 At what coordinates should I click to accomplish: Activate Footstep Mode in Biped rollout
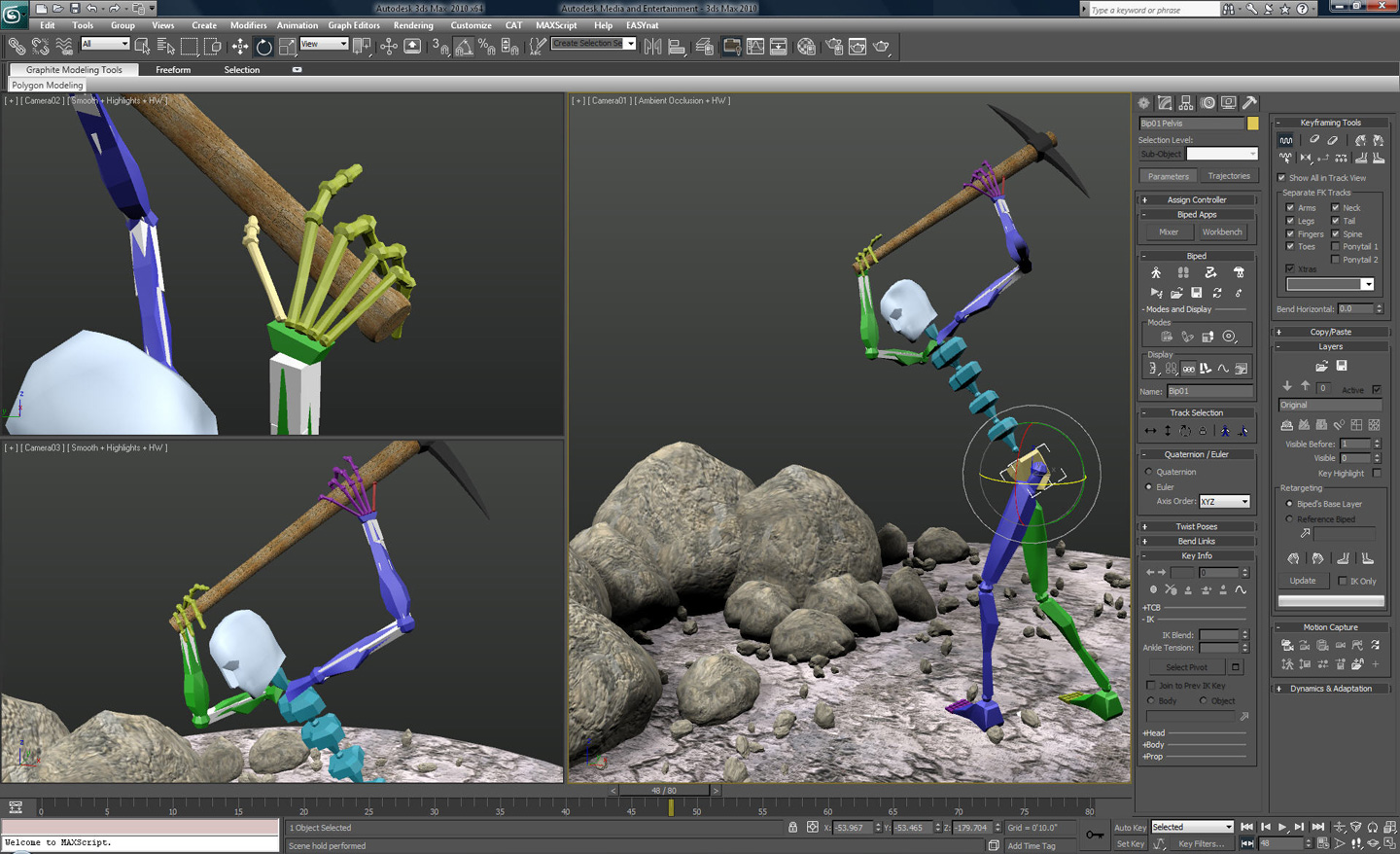coord(1183,273)
